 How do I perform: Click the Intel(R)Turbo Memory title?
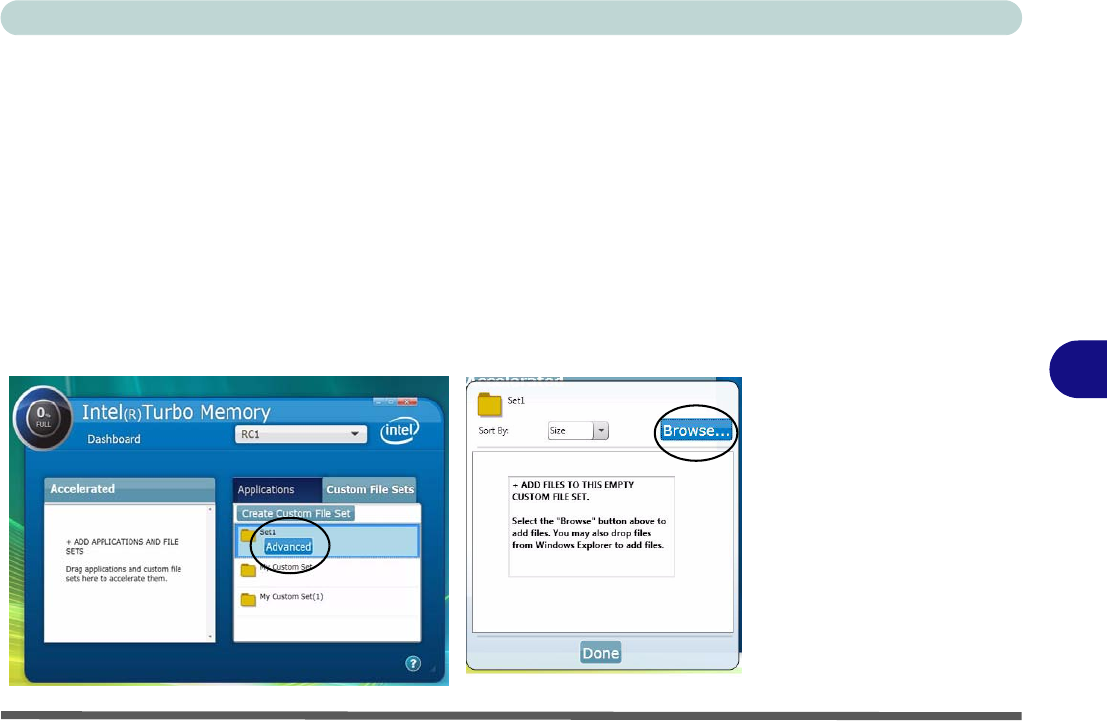(x=176, y=412)
